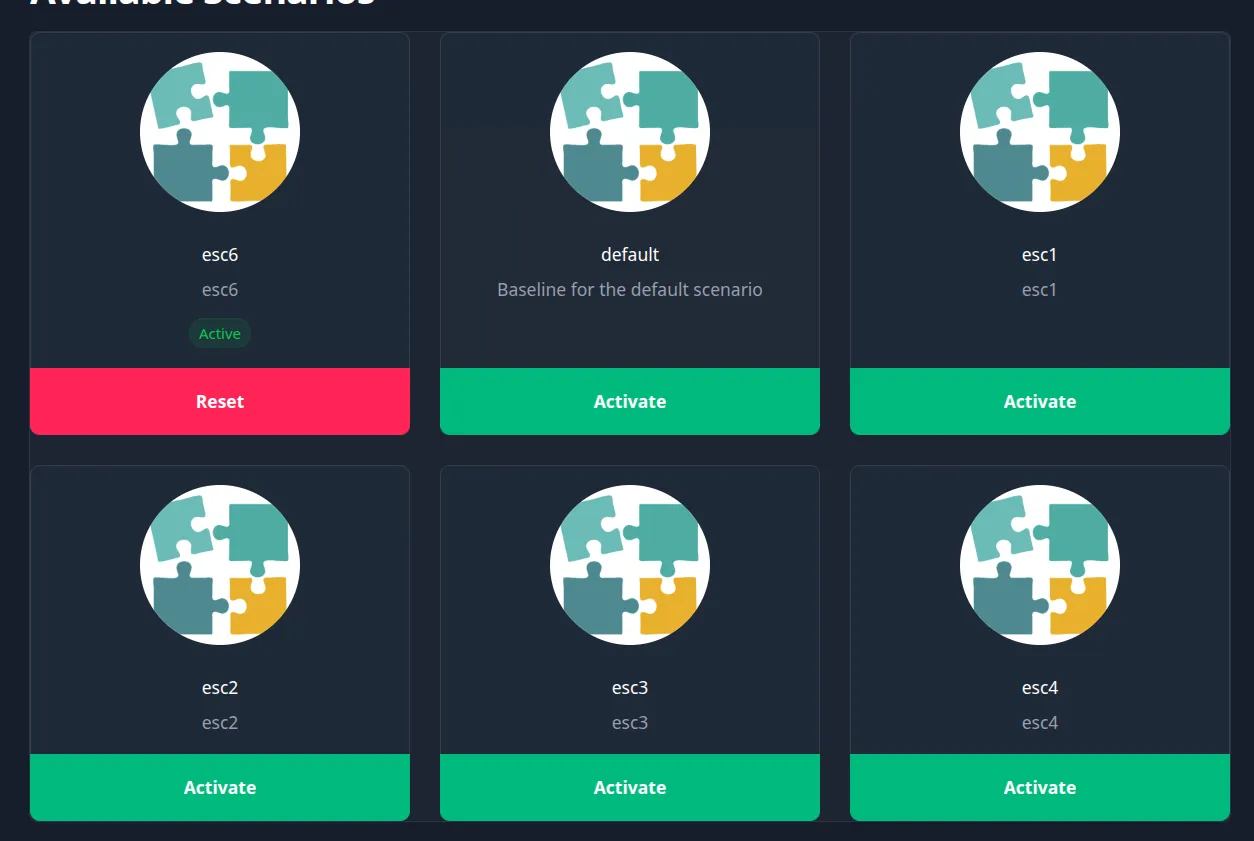Select the esc1 card title
Image resolution: width=1254 pixels, height=841 pixels.
[x=1040, y=255]
